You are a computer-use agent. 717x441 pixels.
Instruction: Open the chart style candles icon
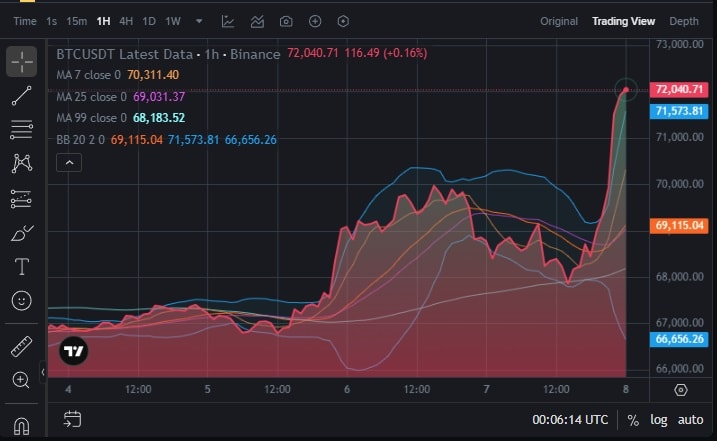click(x=228, y=21)
